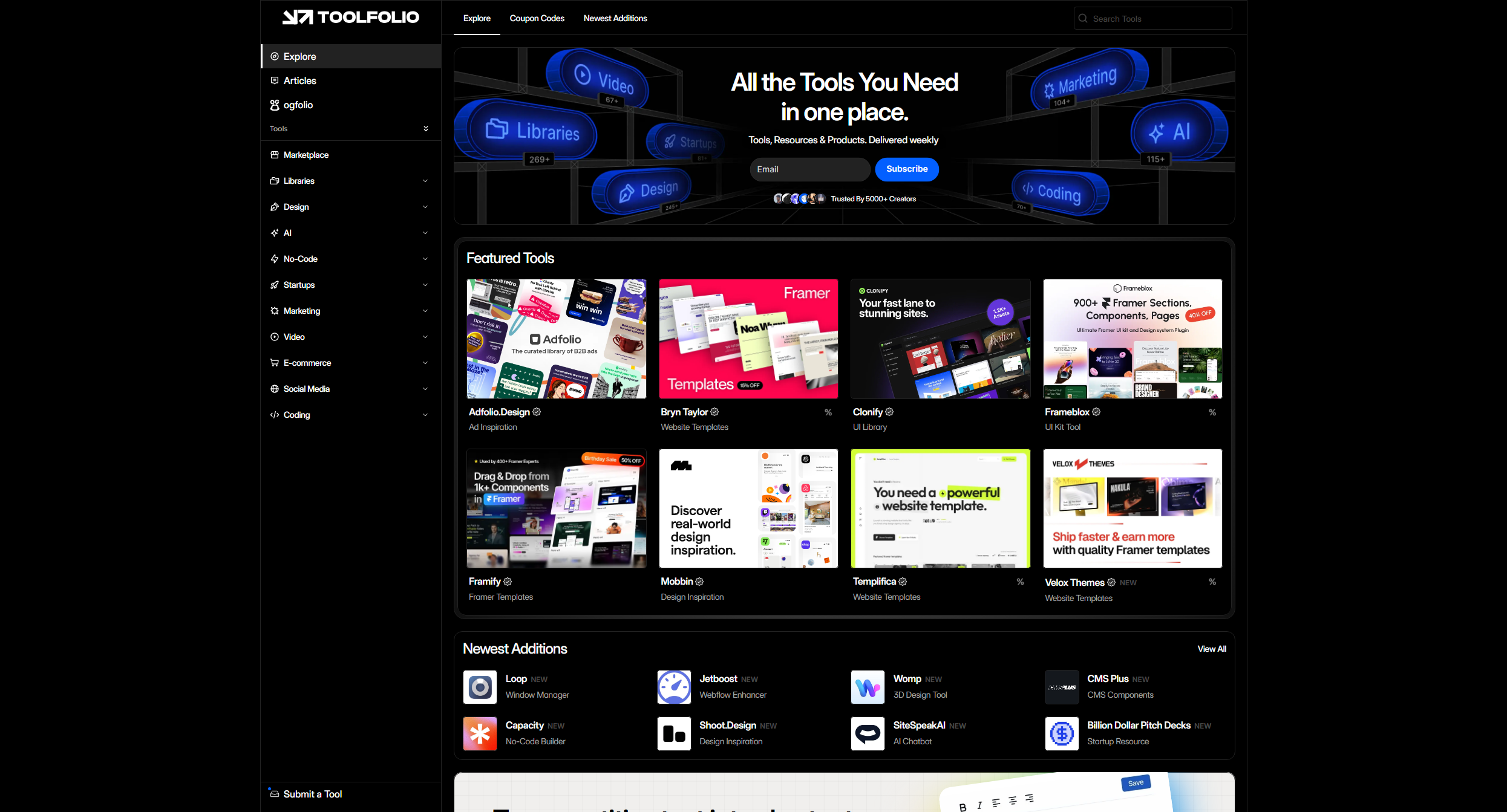This screenshot has width=1507, height=812.
Task: Open the Templifica website template thumbnail
Action: click(941, 508)
